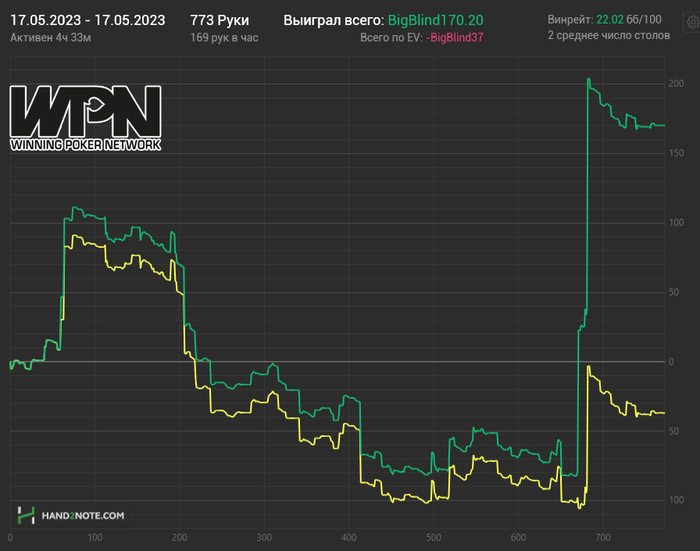
Task: Click the "Выиграл всего:" label
Action: 333,20
